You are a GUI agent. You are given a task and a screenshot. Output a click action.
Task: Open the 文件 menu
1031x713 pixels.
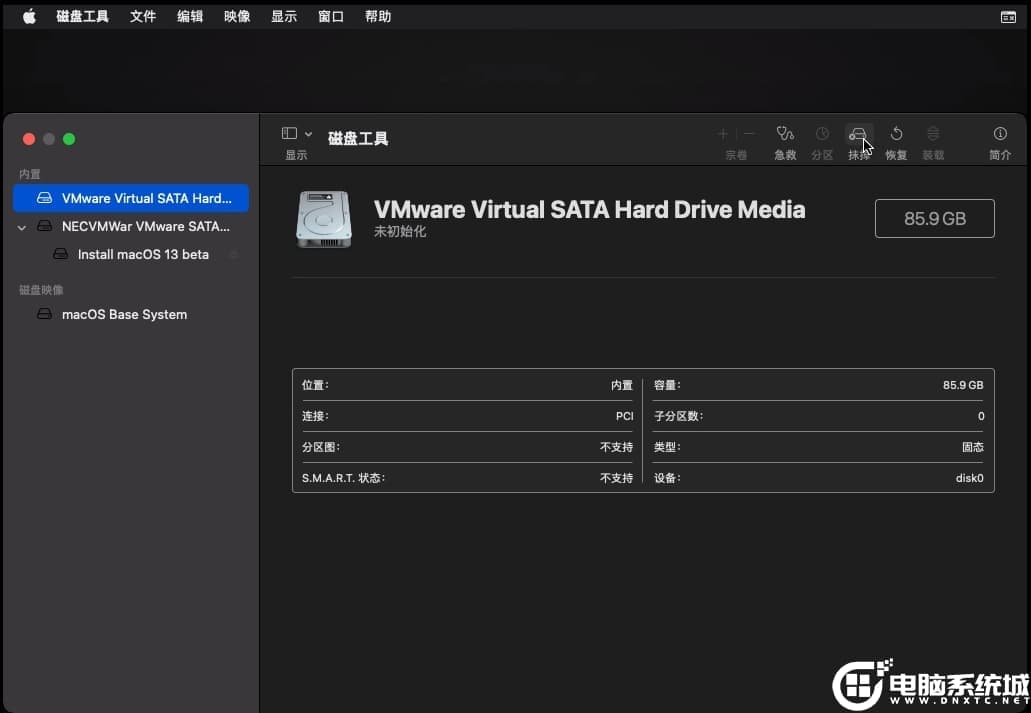pos(142,15)
